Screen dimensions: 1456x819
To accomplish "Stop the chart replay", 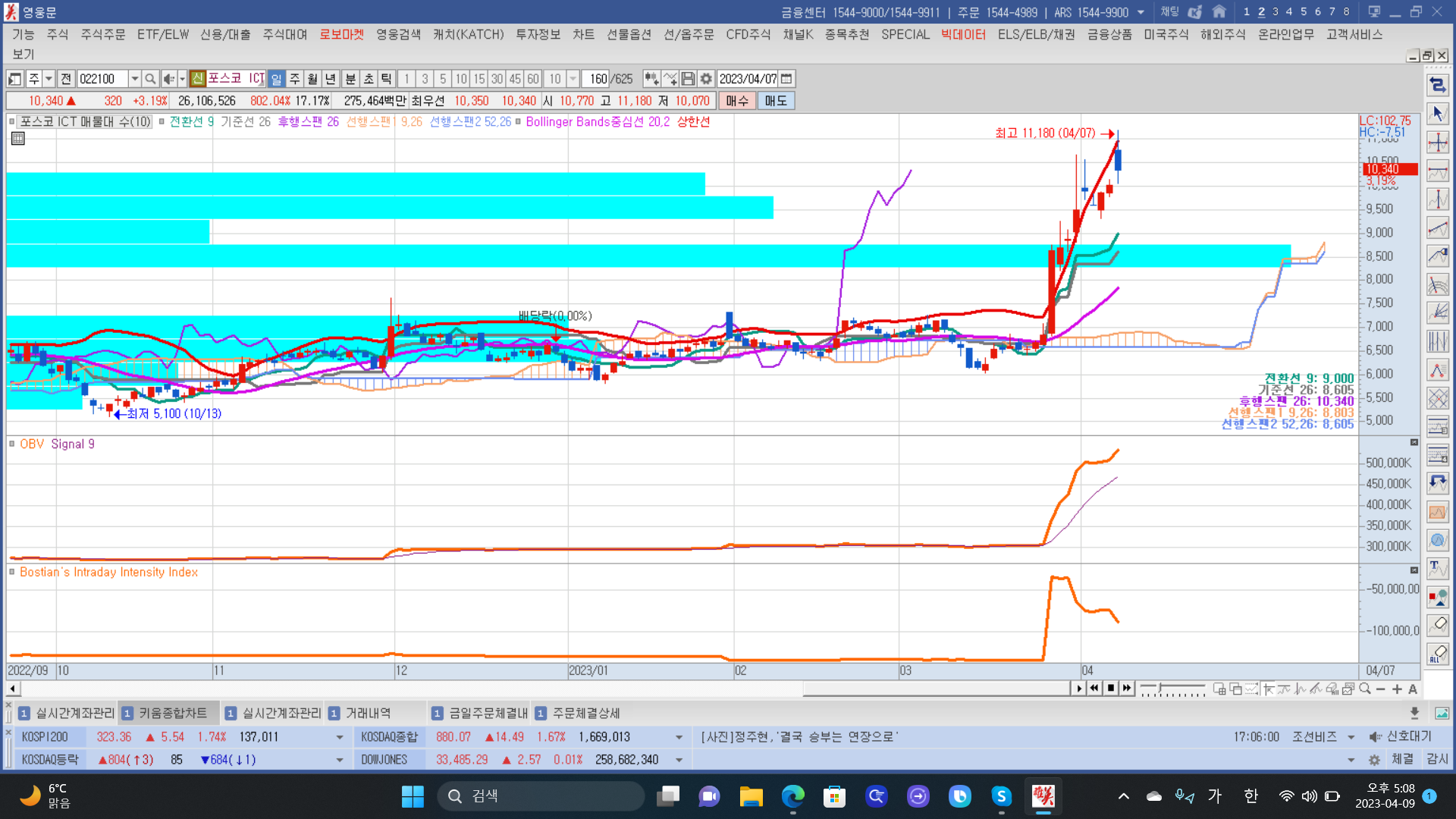I will click(1111, 689).
